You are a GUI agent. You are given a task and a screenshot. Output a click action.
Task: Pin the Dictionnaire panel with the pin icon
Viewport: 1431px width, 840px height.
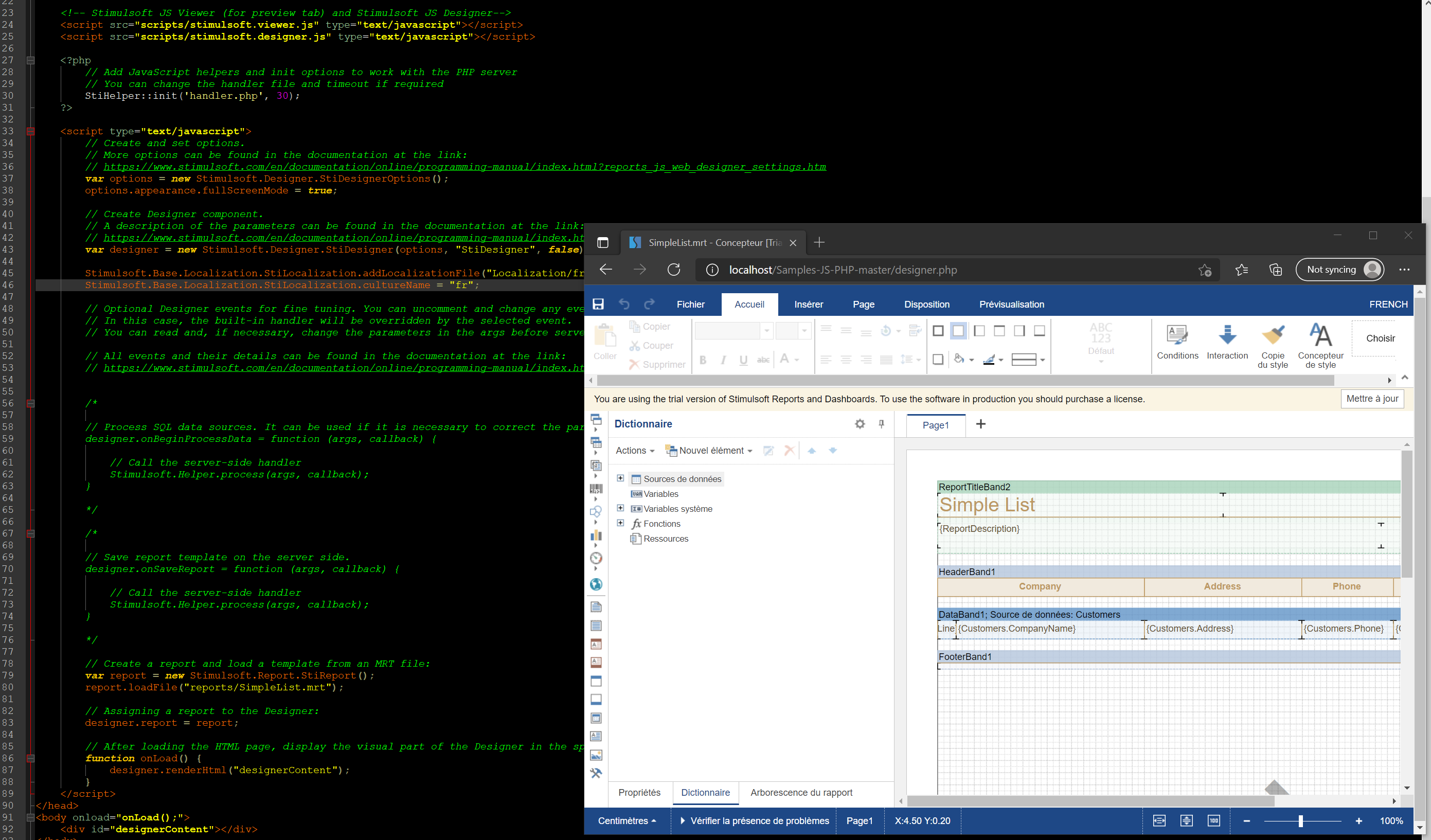[881, 424]
